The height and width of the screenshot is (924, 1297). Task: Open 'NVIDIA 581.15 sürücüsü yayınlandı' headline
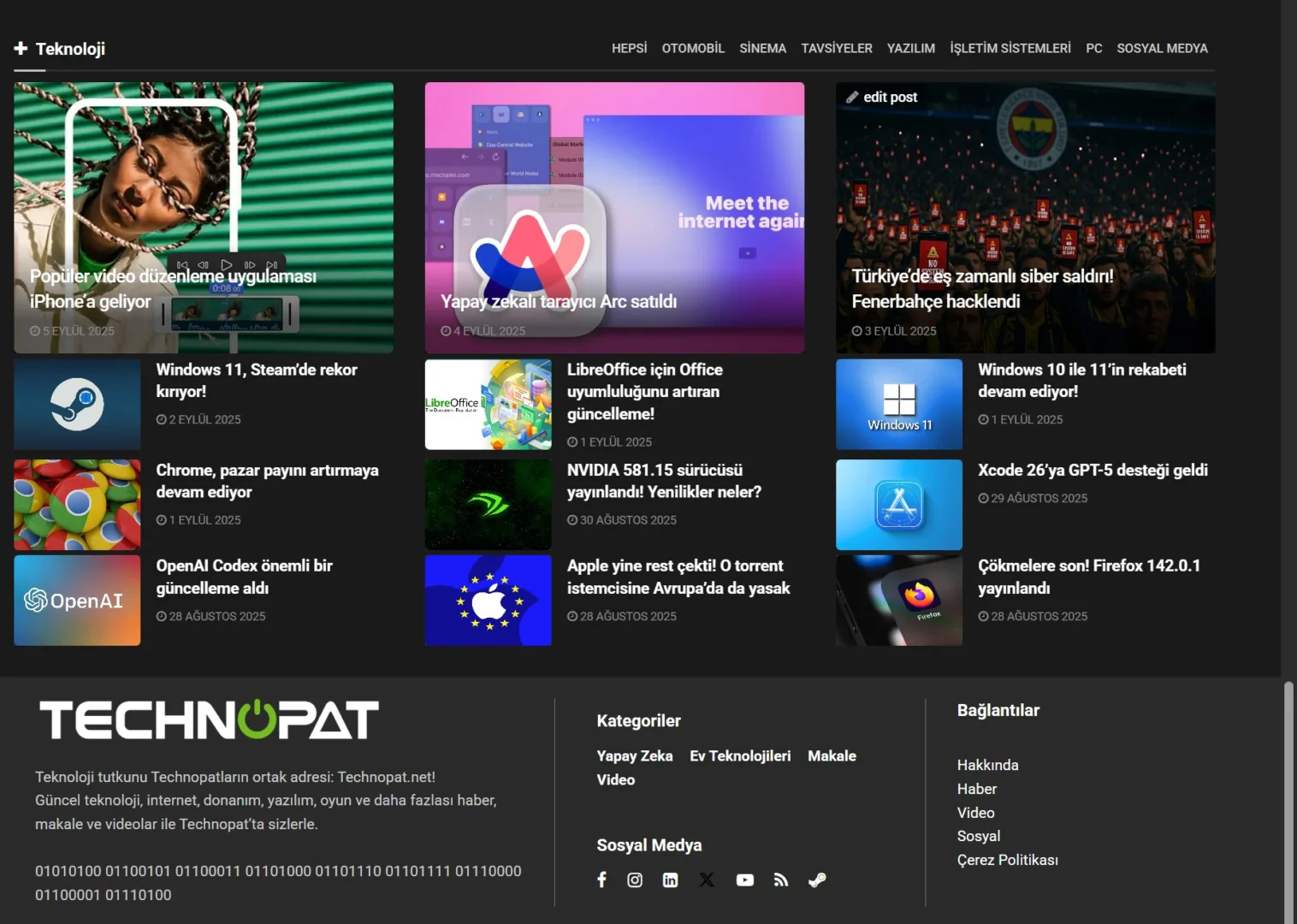(x=664, y=481)
